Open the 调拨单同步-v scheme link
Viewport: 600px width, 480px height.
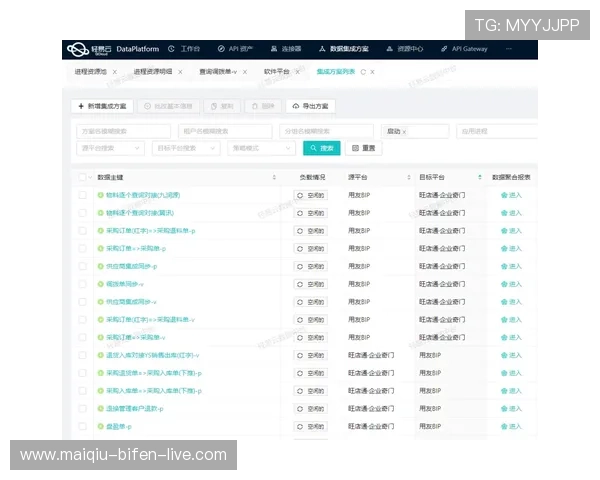125,284
